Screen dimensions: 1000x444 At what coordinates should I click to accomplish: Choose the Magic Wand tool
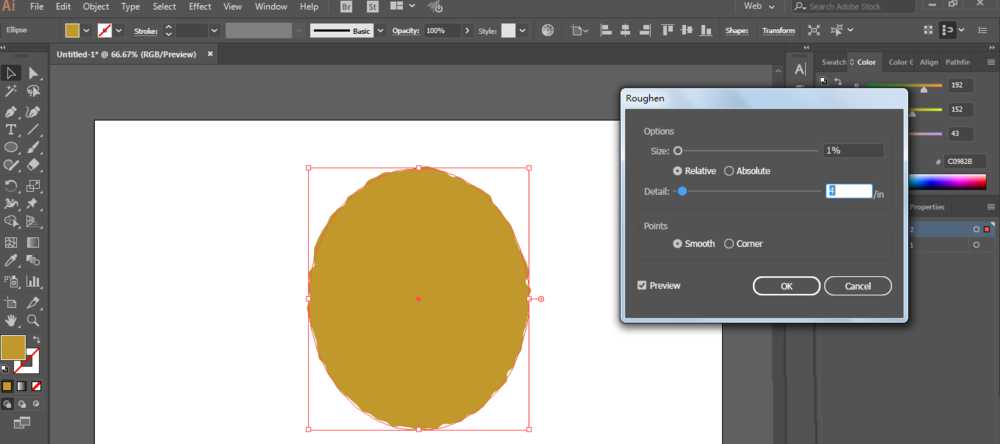(x=11, y=91)
